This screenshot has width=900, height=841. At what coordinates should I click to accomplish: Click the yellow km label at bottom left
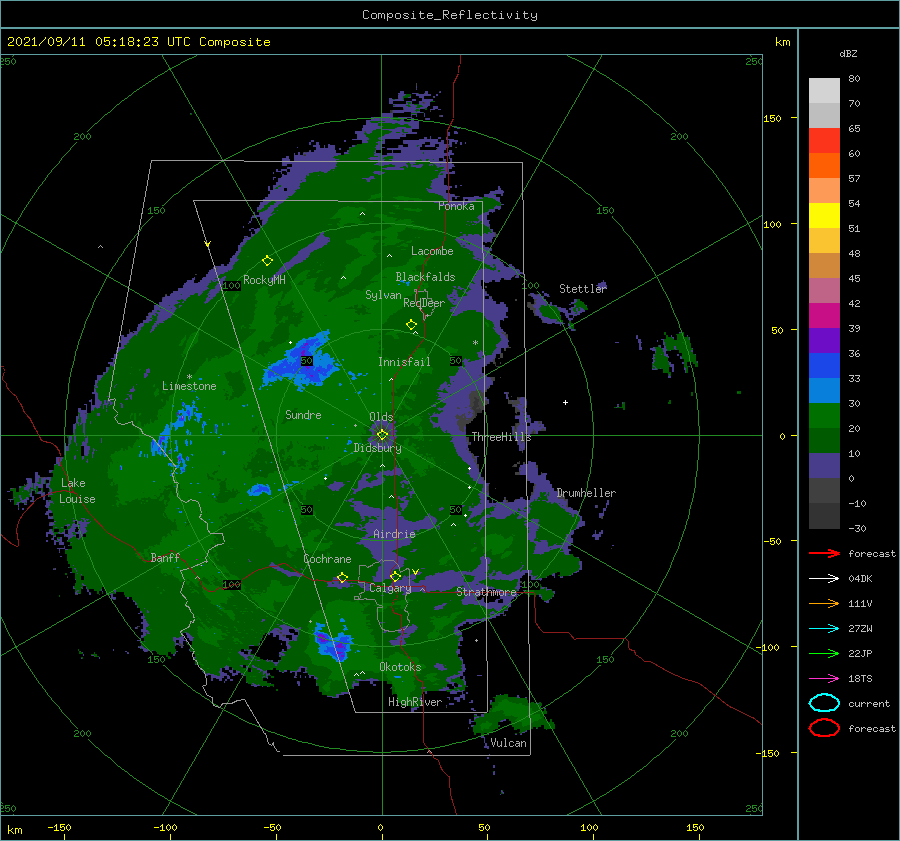[15, 830]
